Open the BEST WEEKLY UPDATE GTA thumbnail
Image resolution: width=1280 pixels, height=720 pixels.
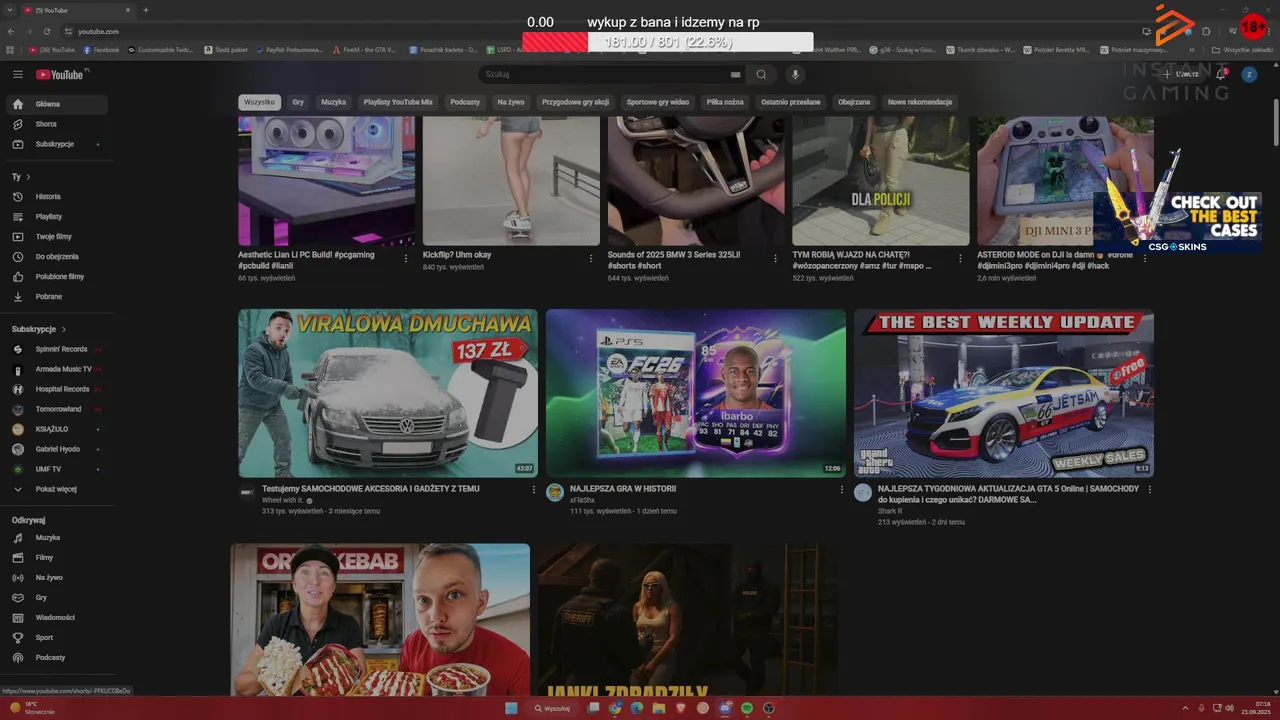pyautogui.click(x=1004, y=393)
